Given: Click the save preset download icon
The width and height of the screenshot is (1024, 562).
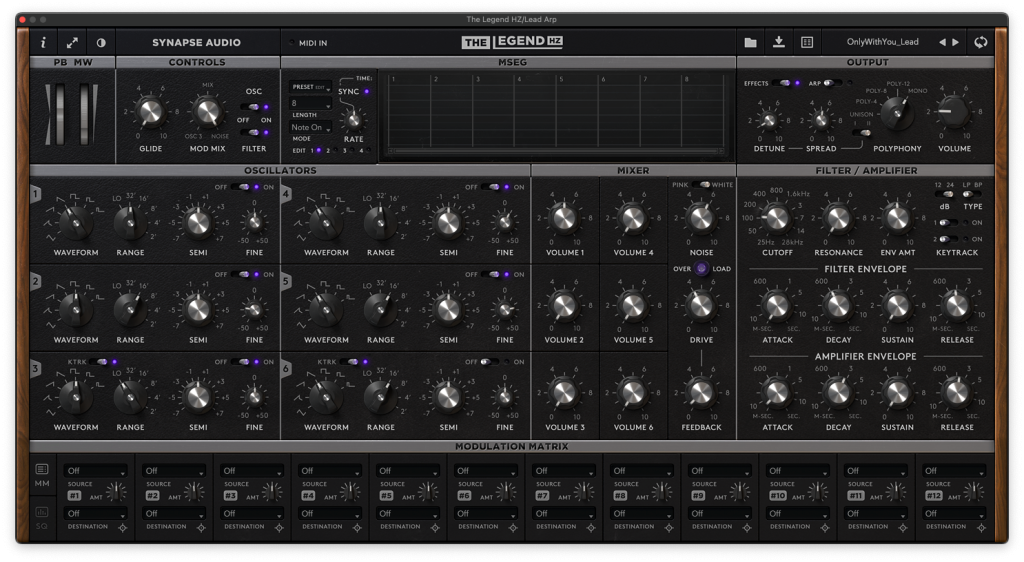Looking at the screenshot, I should tap(778, 42).
